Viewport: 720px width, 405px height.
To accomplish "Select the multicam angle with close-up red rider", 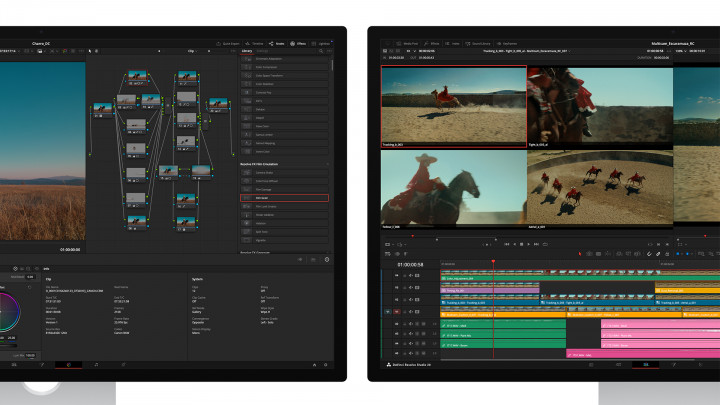I will pyautogui.click(x=600, y=107).
